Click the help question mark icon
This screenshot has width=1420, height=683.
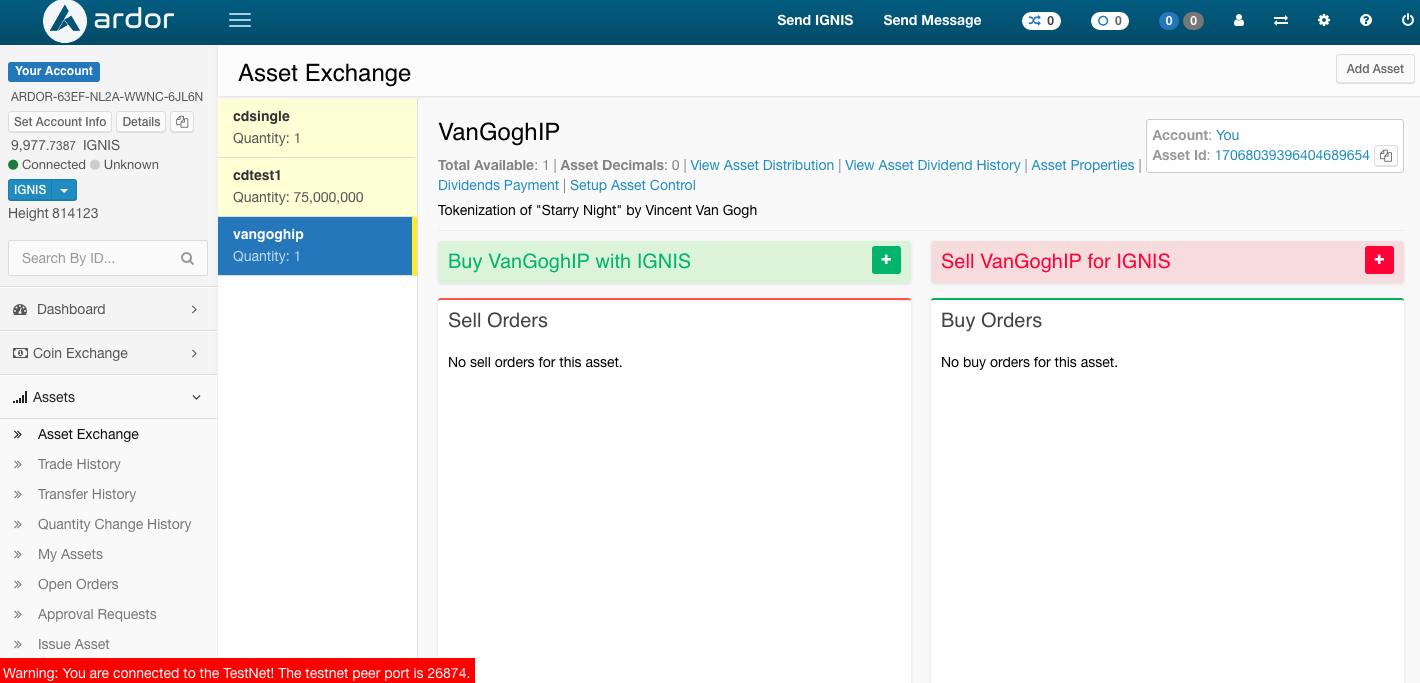click(1366, 21)
